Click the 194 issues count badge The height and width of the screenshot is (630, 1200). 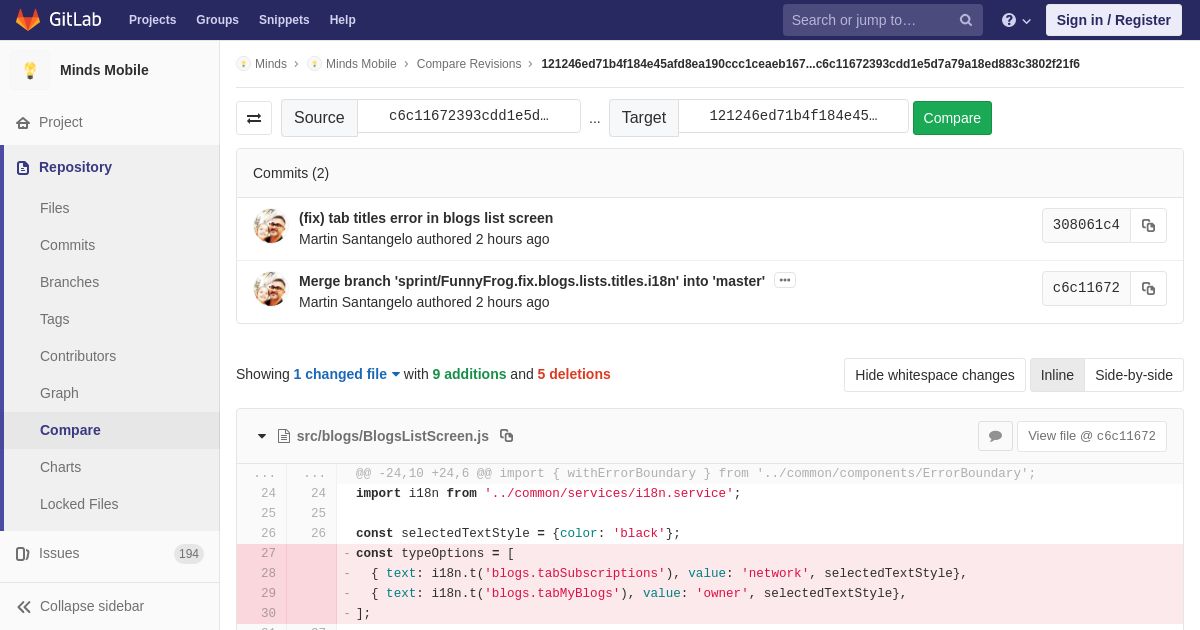[189, 554]
